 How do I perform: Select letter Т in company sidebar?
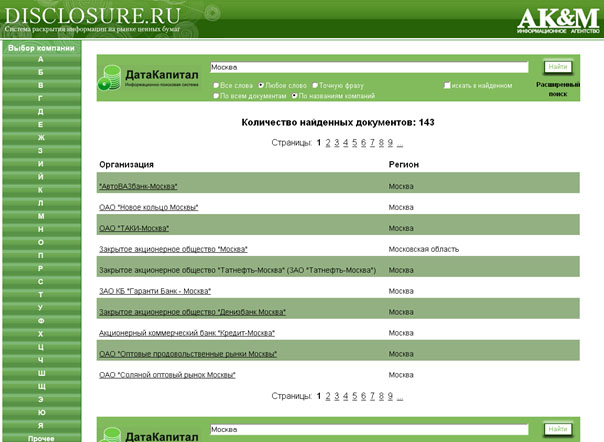[x=41, y=295]
